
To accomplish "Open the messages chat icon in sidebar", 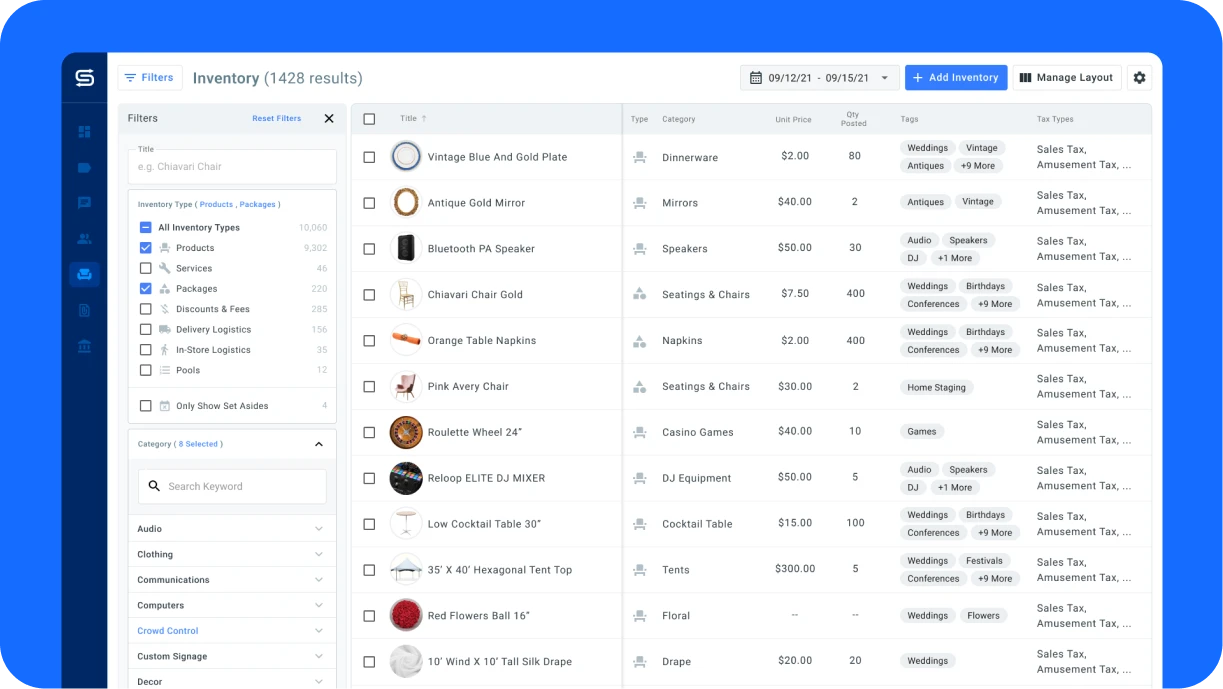I will pyautogui.click(x=84, y=203).
